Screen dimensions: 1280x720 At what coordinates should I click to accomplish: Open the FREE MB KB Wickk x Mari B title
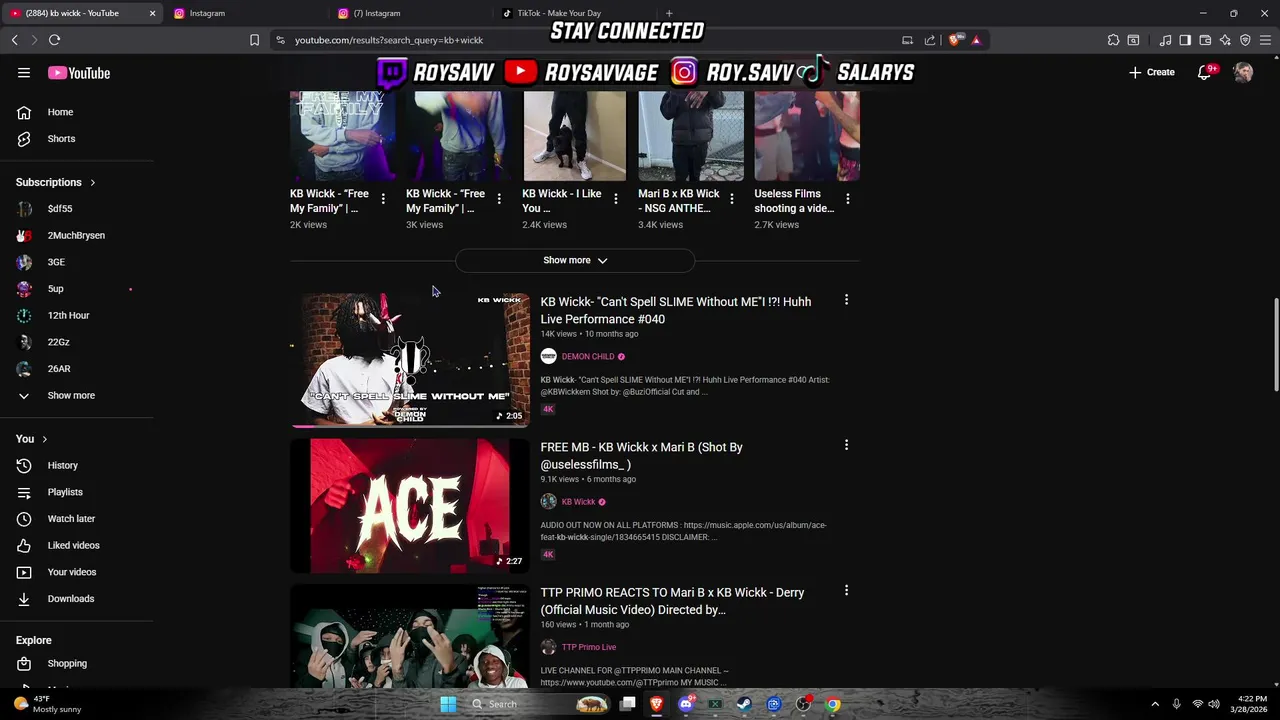tap(642, 455)
